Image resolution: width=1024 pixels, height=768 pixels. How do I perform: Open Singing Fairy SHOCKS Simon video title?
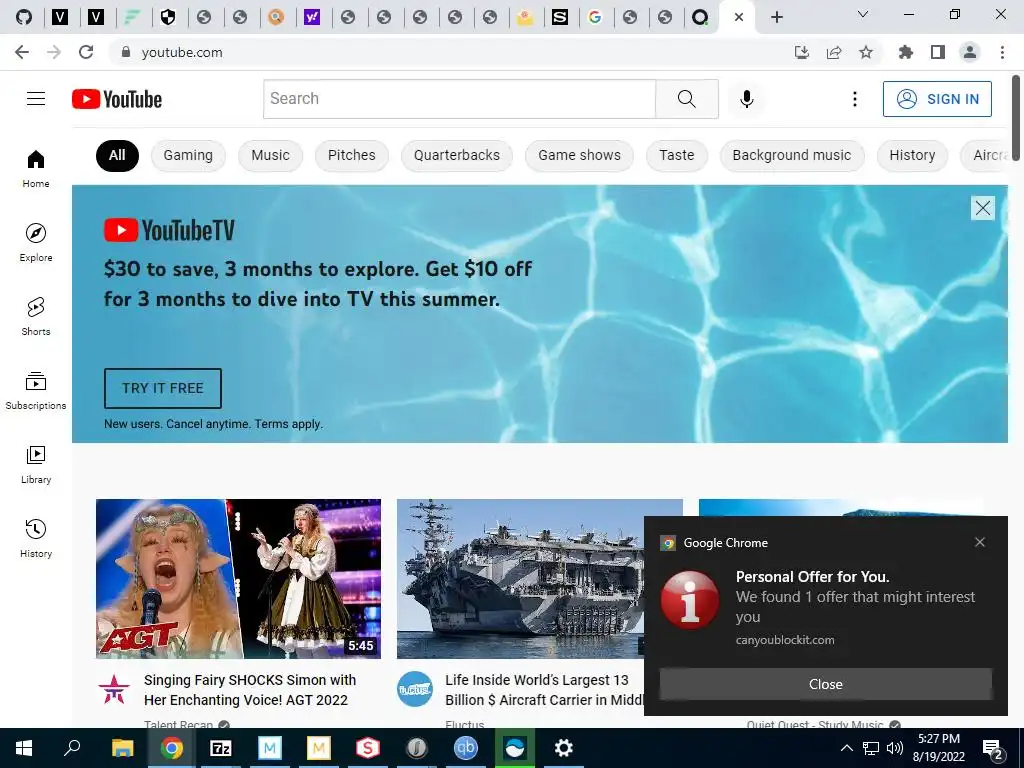coord(250,690)
